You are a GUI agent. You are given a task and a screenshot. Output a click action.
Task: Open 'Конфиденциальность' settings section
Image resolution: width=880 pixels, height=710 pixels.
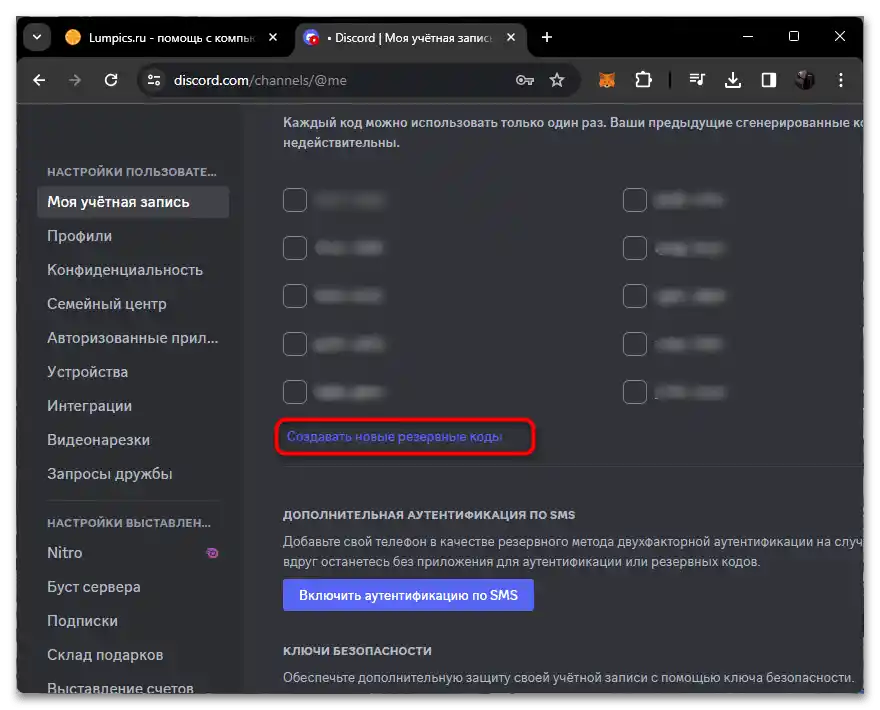(133, 270)
